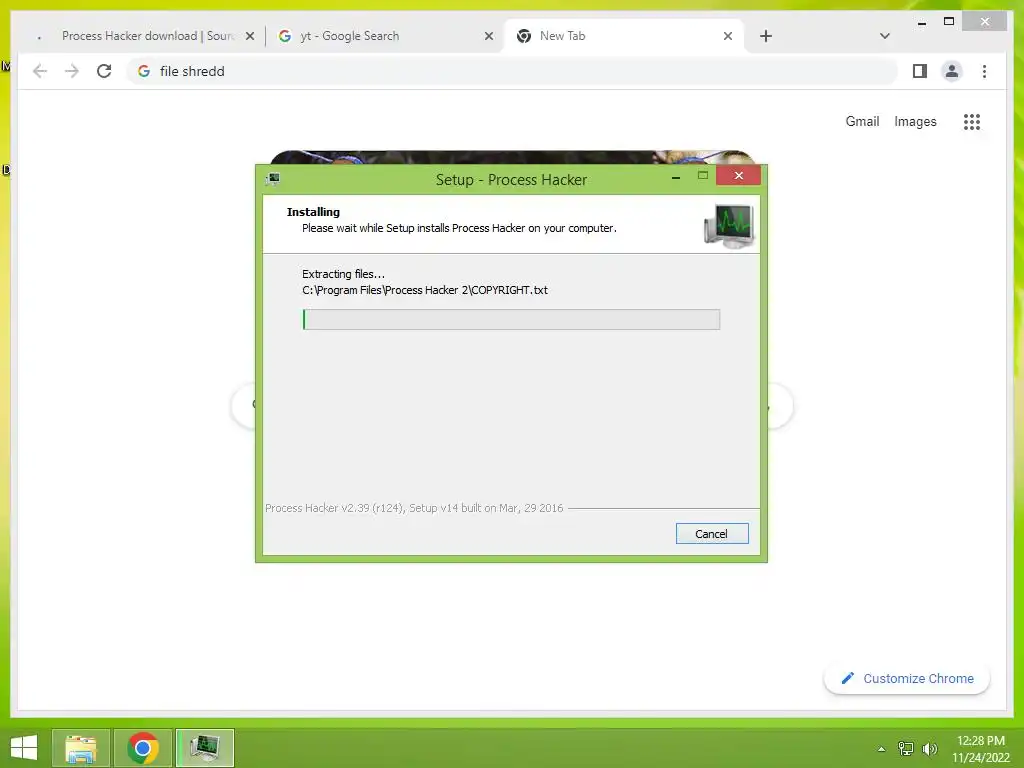Image resolution: width=1024 pixels, height=768 pixels.
Task: Open File Explorer from the taskbar
Action: click(x=81, y=748)
